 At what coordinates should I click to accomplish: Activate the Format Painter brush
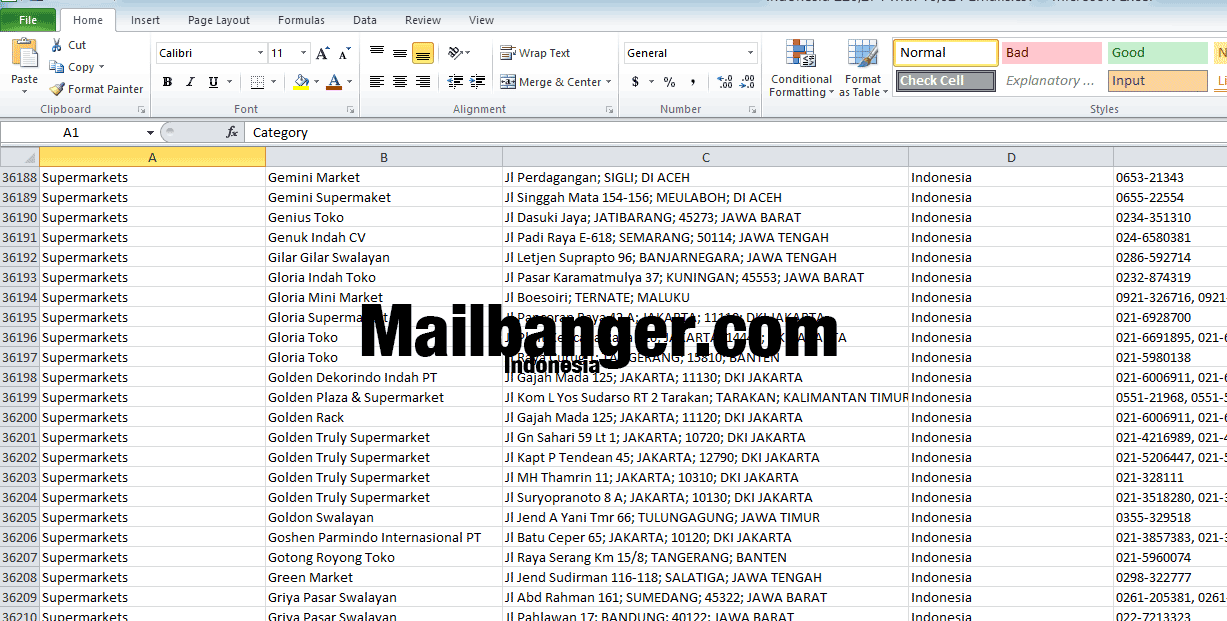tap(57, 89)
